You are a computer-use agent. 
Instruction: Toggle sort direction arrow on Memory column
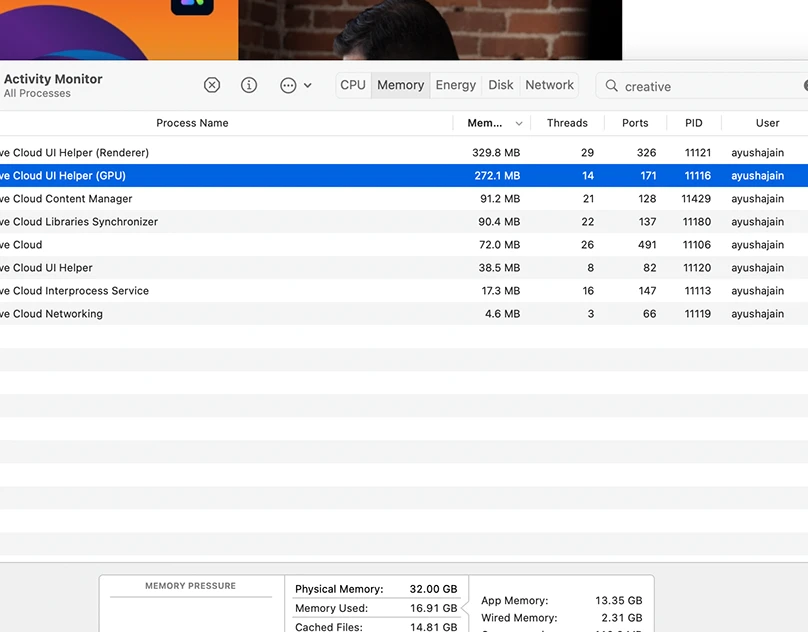tap(518, 124)
